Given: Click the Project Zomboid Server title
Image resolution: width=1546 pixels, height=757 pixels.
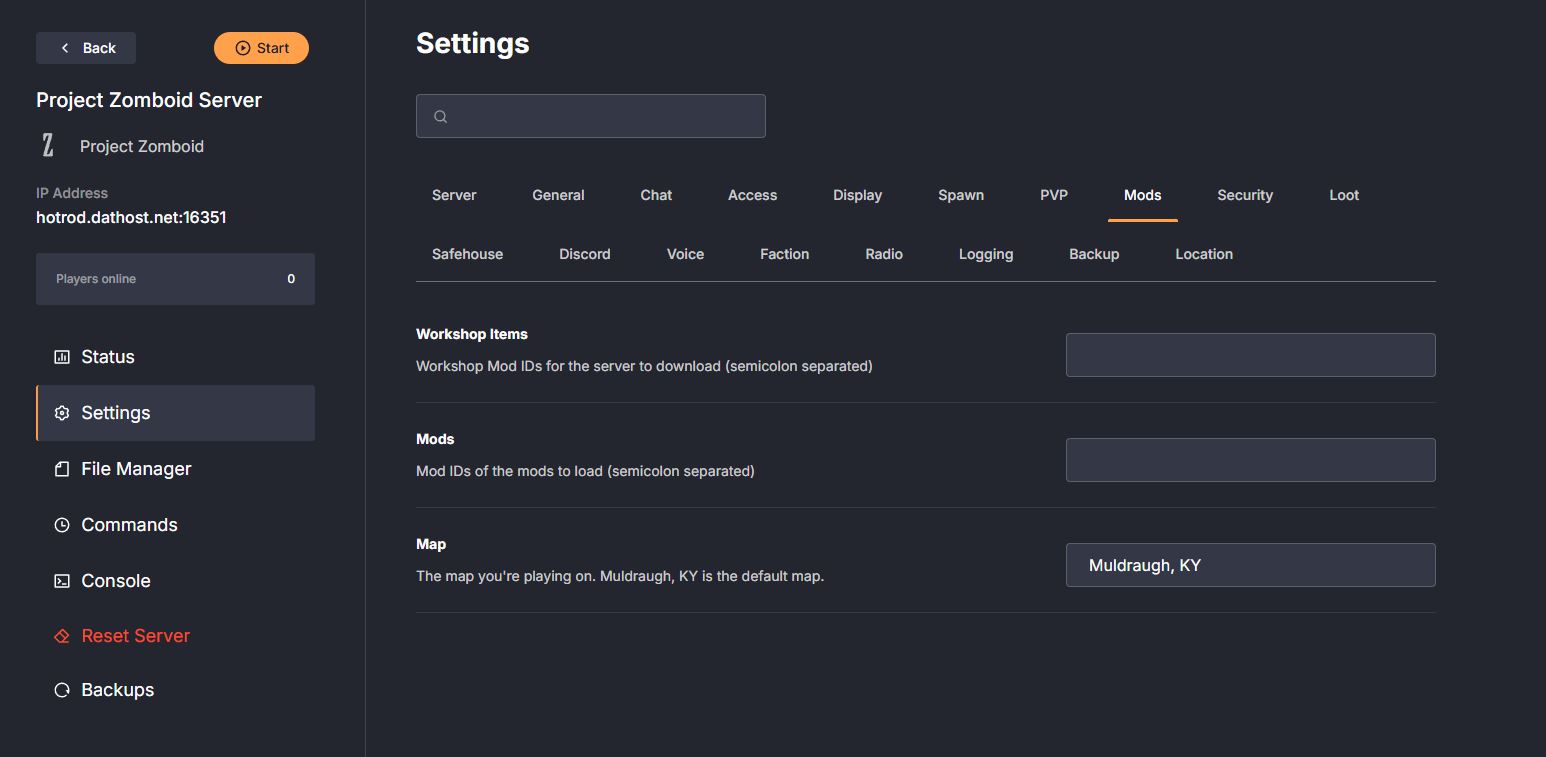Looking at the screenshot, I should click(x=149, y=100).
